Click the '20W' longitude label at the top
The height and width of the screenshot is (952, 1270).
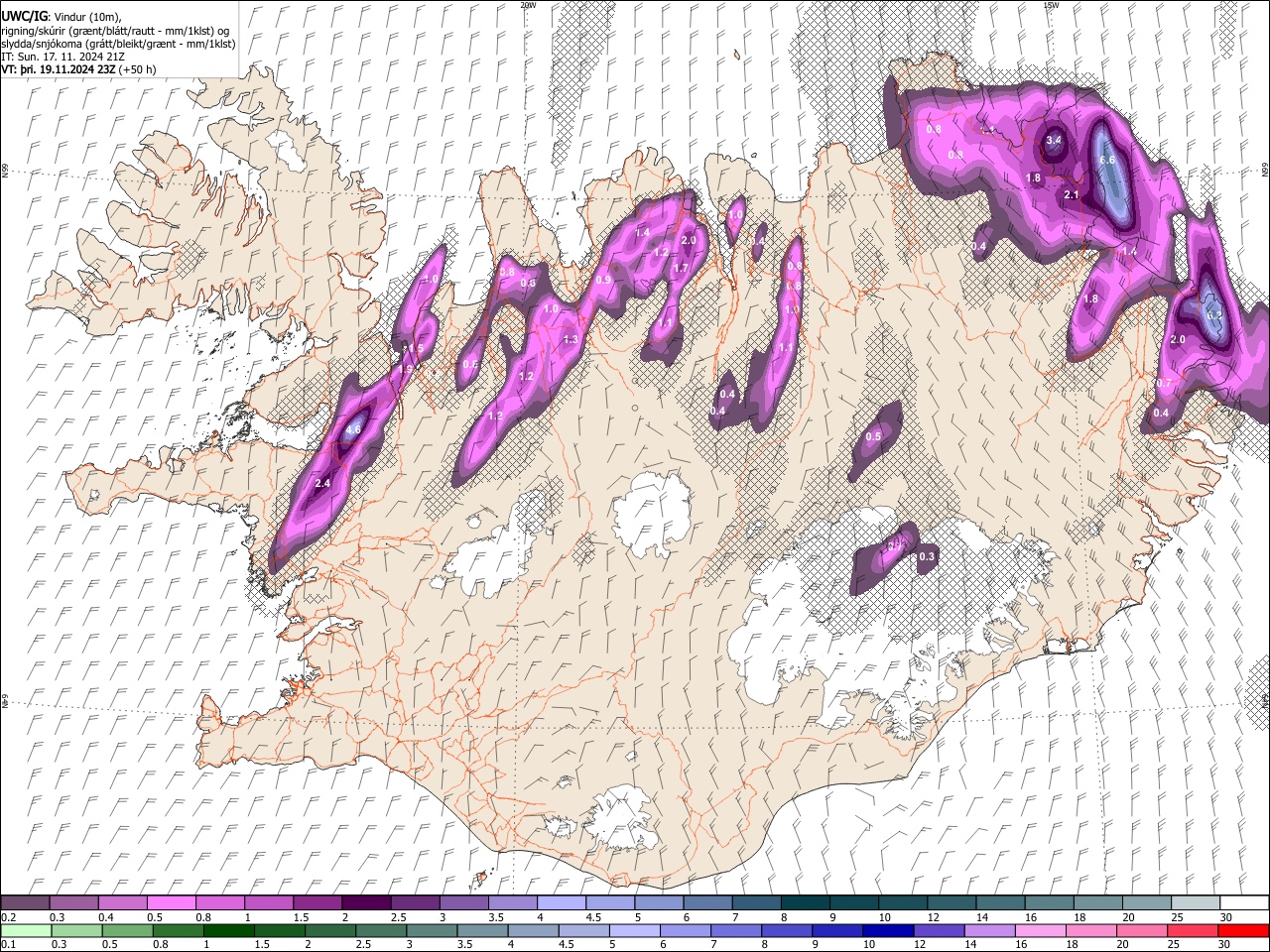pos(528,5)
